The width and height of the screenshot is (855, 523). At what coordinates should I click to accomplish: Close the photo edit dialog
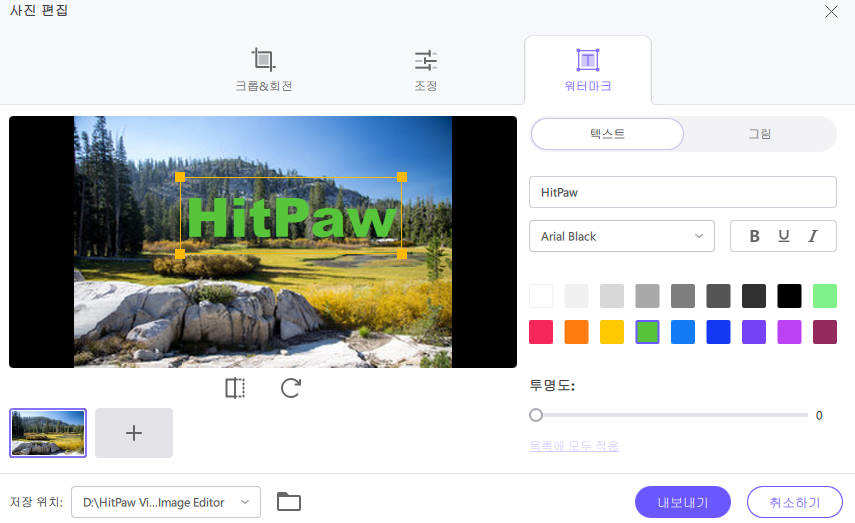831,12
